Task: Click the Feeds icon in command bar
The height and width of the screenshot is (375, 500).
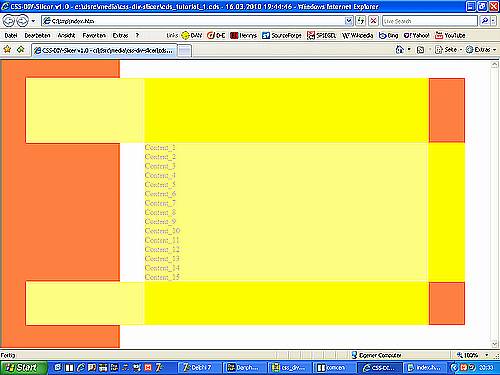Action: click(421, 50)
